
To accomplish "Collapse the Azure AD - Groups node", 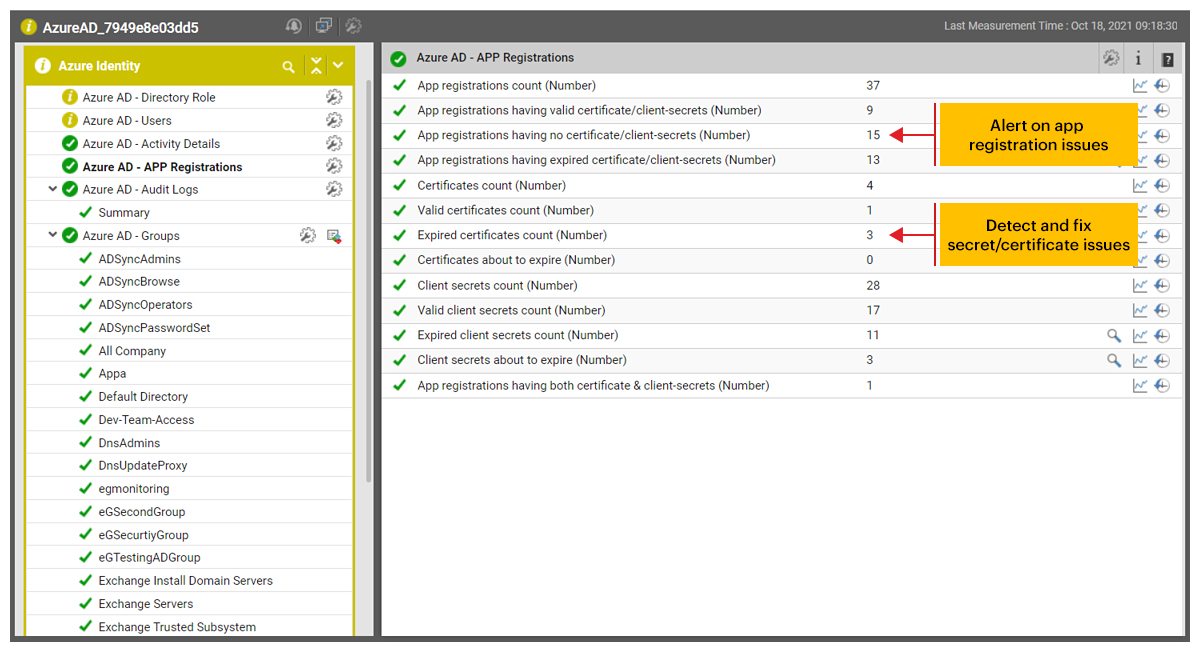I will tap(52, 235).
